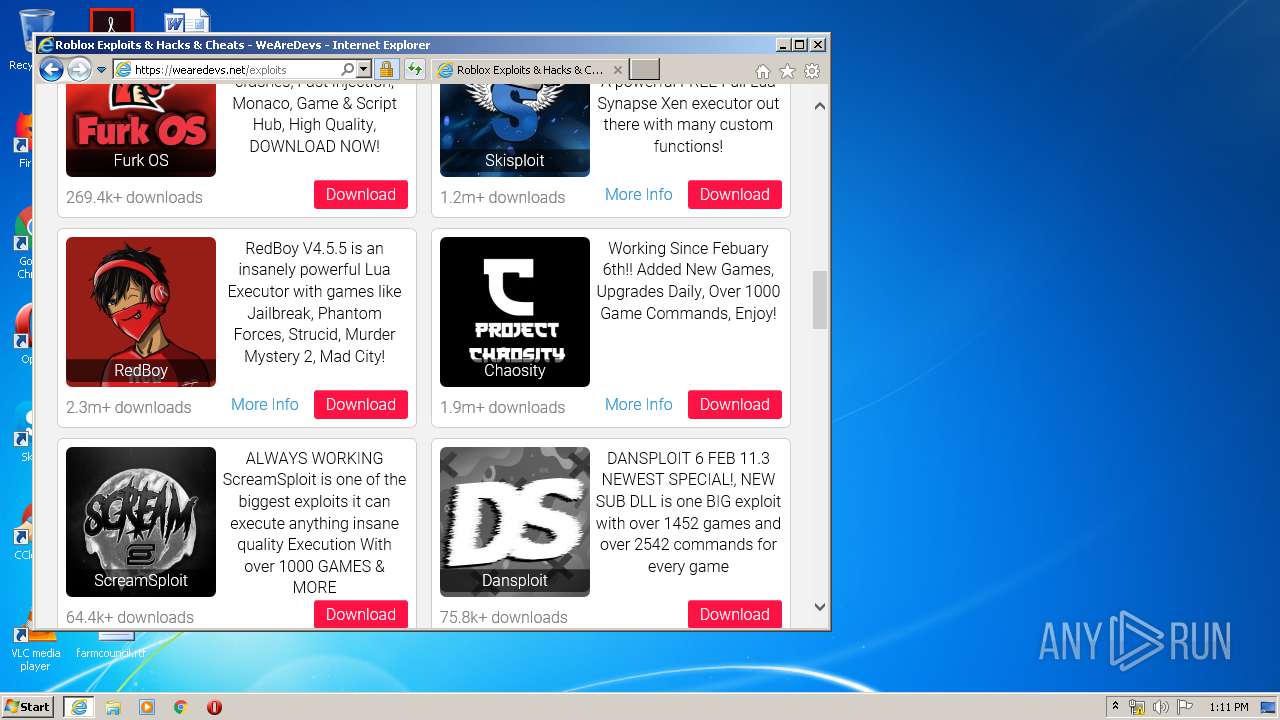Click the '1.9m+ downloads' text

(x=503, y=407)
